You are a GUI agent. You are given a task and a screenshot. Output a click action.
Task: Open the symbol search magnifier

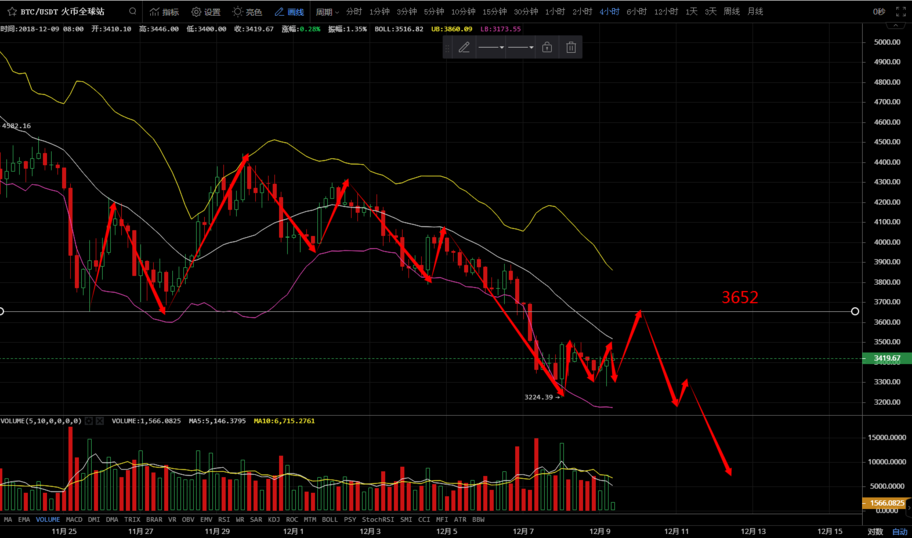pyautogui.click(x=132, y=12)
